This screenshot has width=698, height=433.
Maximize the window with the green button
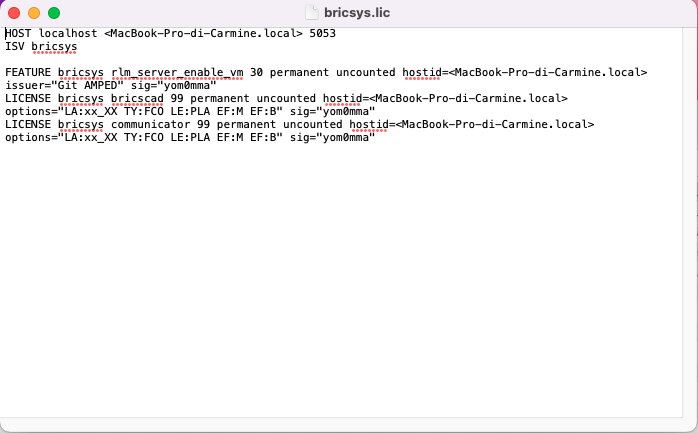[54, 13]
